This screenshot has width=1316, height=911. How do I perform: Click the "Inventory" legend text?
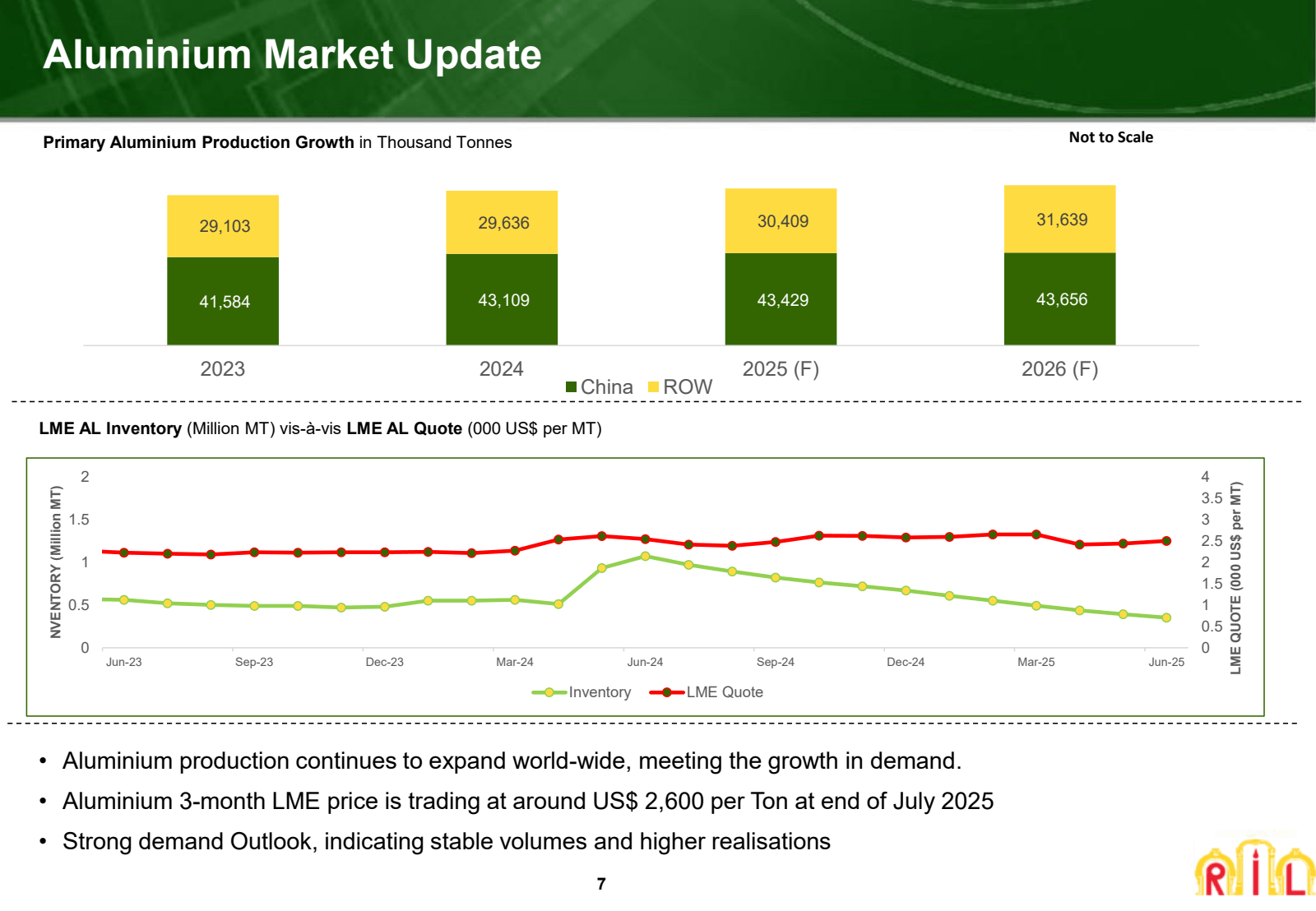coord(600,692)
